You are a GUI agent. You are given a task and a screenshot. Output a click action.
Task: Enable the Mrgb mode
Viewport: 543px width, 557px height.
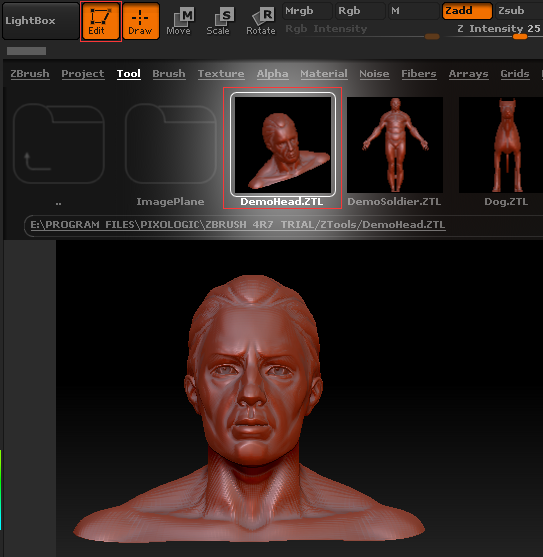(x=308, y=11)
